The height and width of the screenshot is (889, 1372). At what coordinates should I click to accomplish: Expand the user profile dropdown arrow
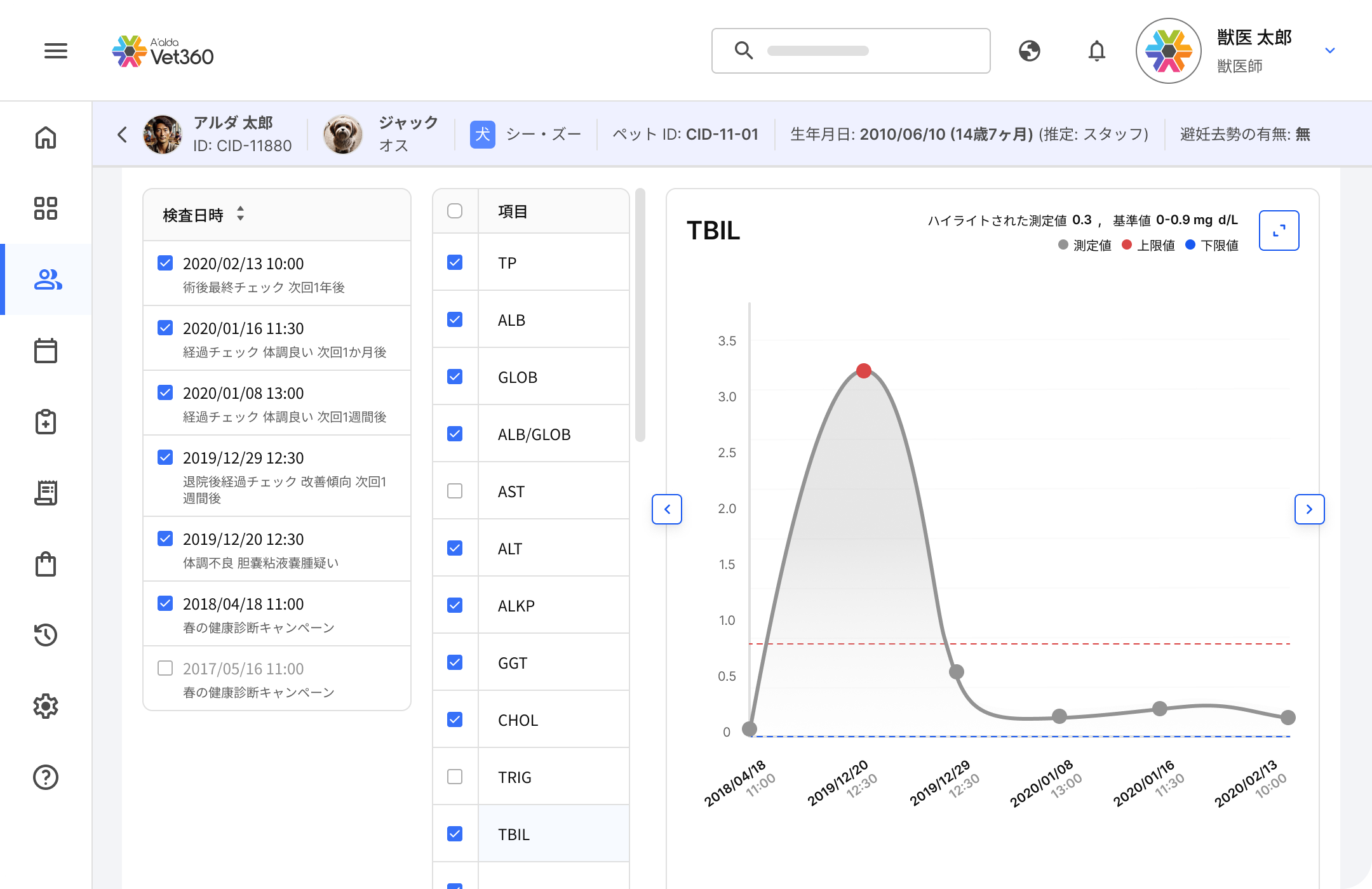pyautogui.click(x=1330, y=51)
